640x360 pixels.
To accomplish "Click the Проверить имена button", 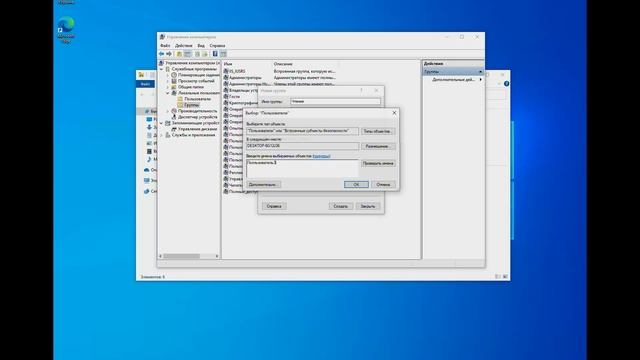I will (x=378, y=163).
